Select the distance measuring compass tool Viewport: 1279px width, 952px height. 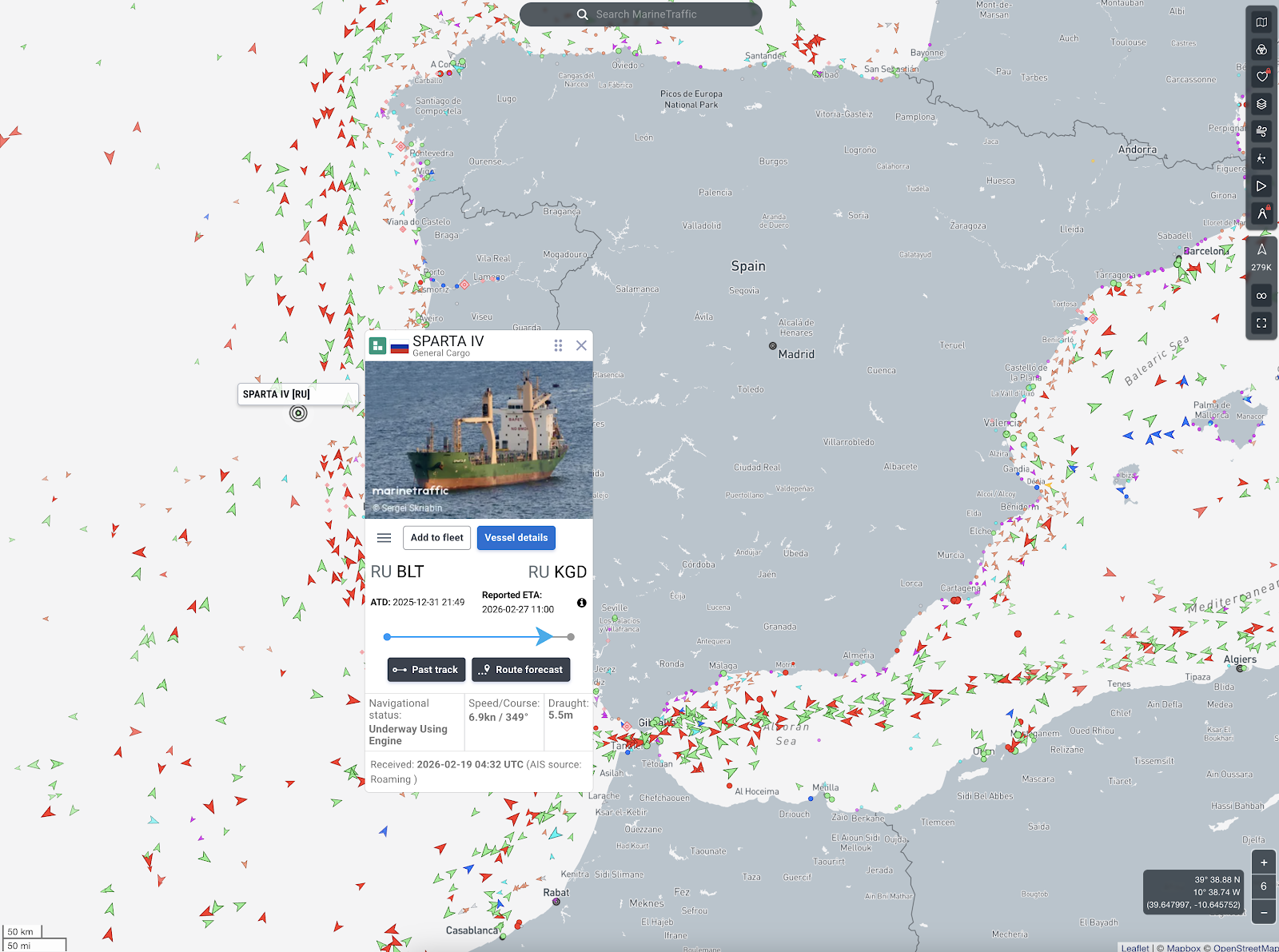[x=1261, y=213]
